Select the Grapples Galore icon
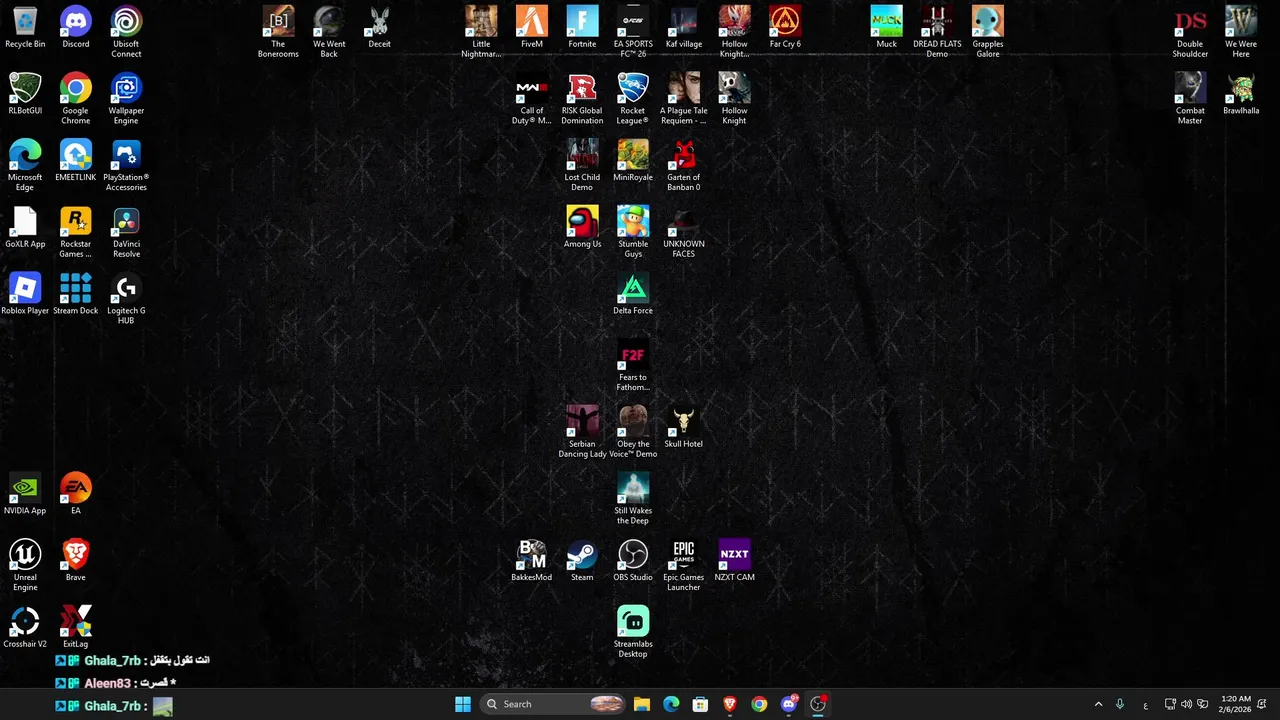Image resolution: width=1280 pixels, height=720 pixels. (x=988, y=32)
